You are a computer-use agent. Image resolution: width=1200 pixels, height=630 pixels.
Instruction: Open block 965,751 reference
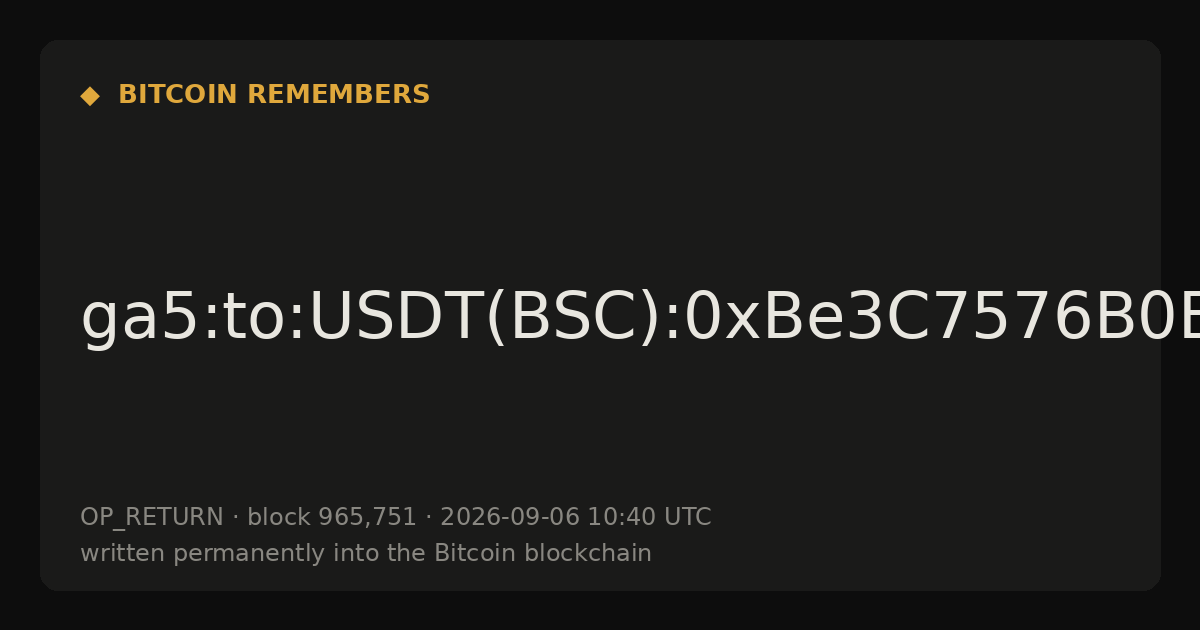pyautogui.click(x=332, y=517)
